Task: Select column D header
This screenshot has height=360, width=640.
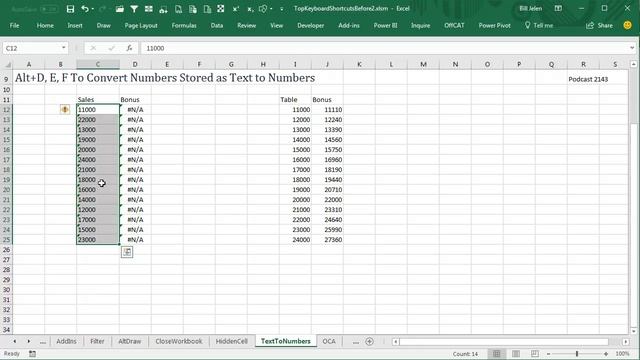Action: (135, 64)
